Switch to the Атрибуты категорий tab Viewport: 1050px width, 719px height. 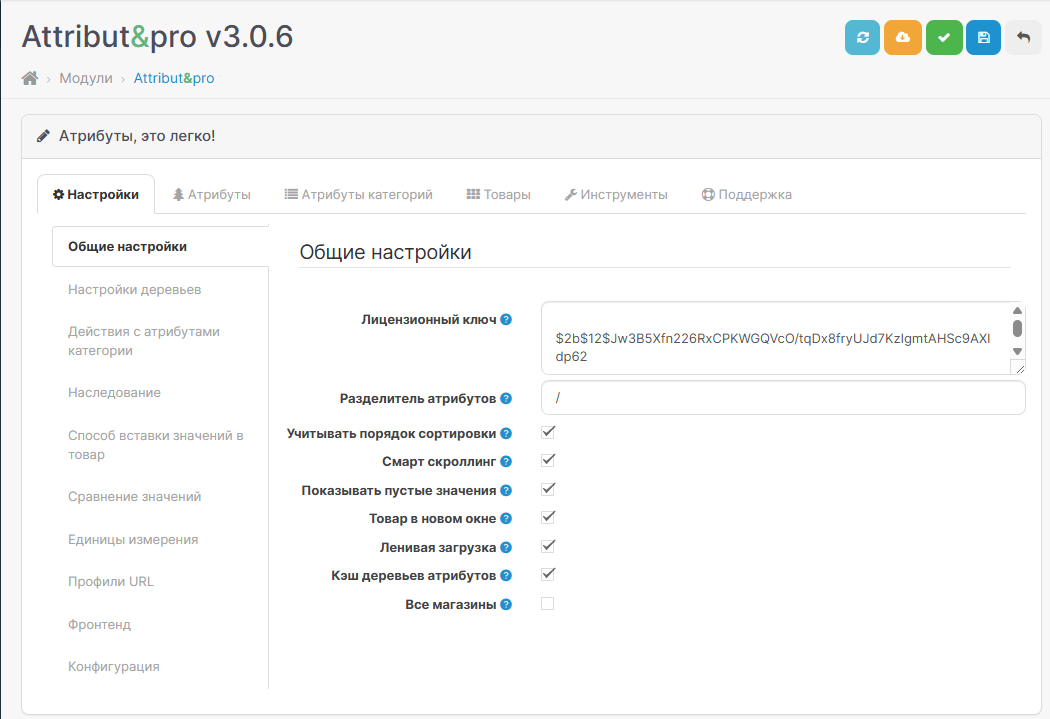pos(358,195)
